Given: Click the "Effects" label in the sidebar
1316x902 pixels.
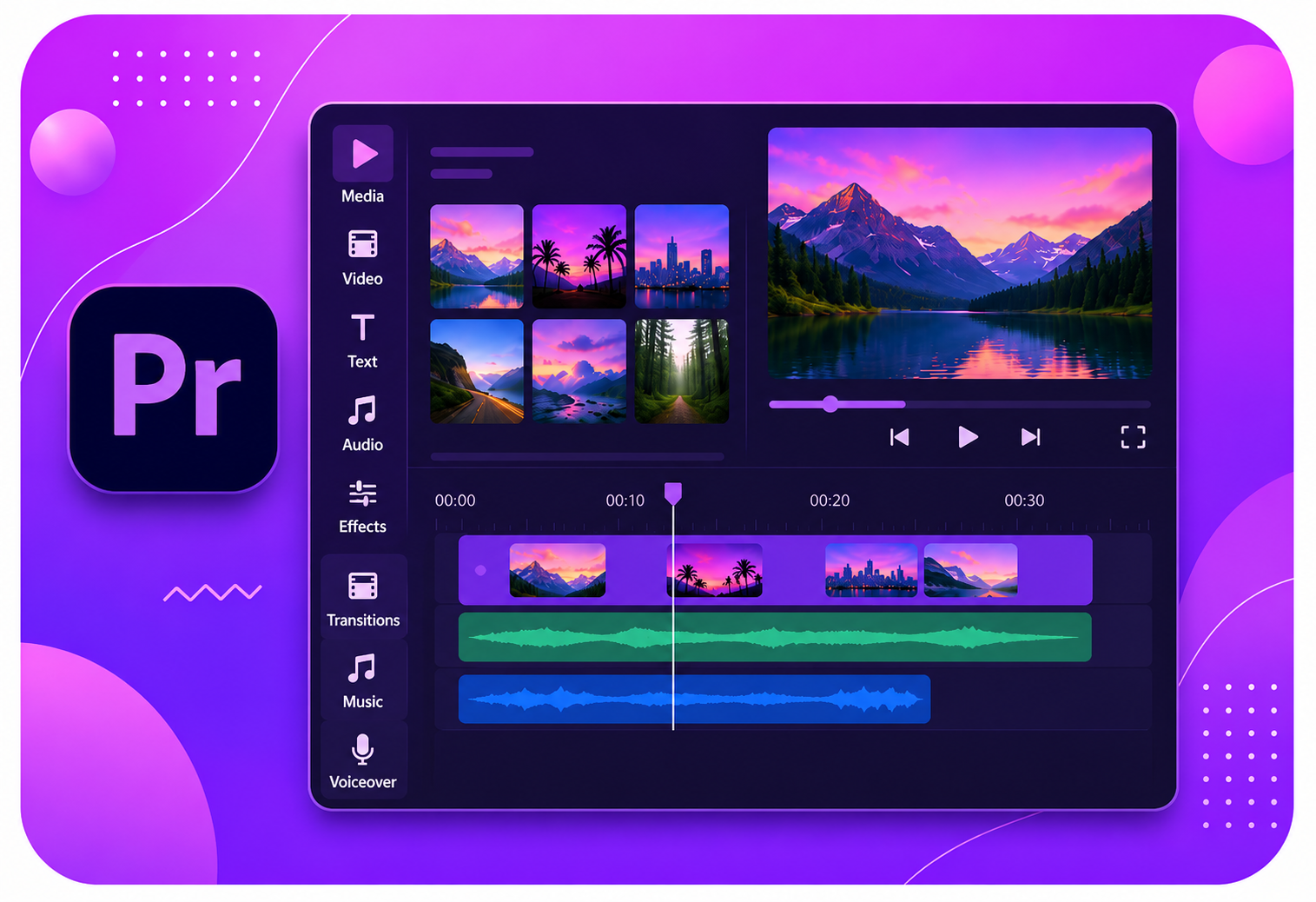Looking at the screenshot, I should click(x=362, y=527).
